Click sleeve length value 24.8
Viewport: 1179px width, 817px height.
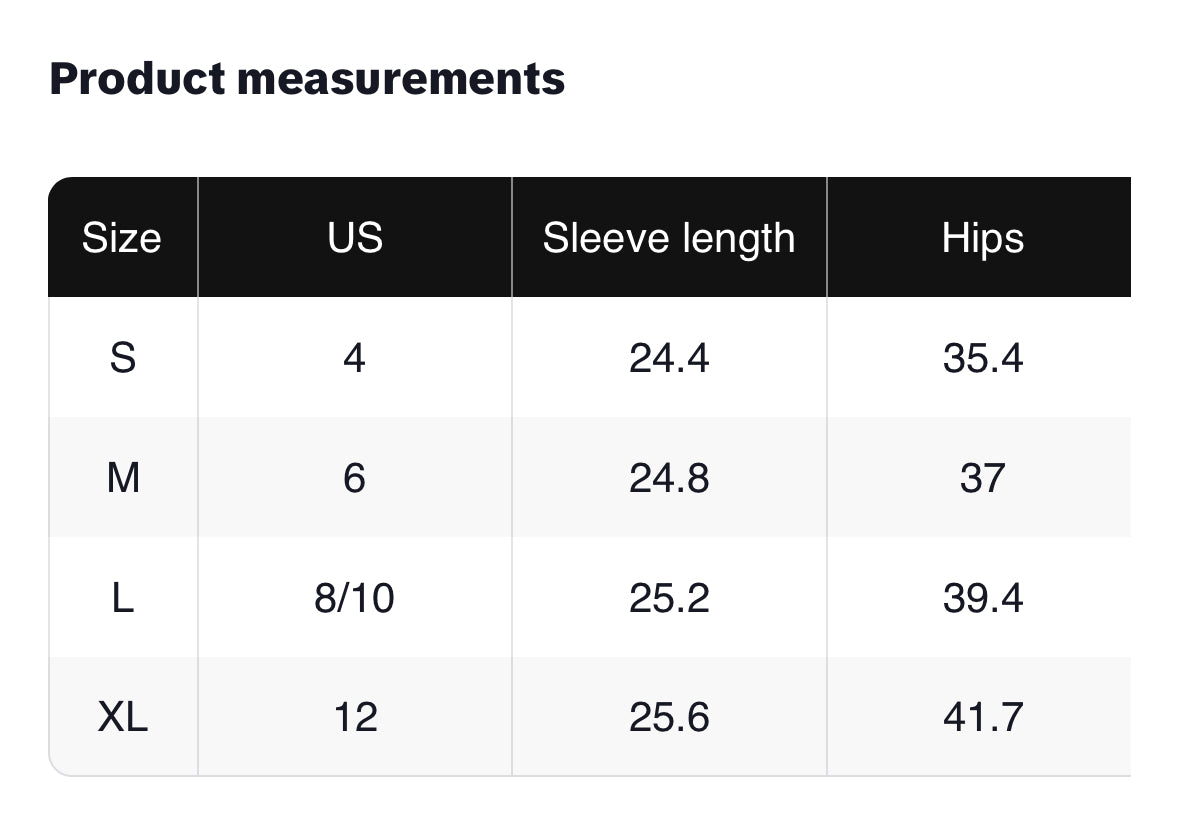[x=669, y=478]
